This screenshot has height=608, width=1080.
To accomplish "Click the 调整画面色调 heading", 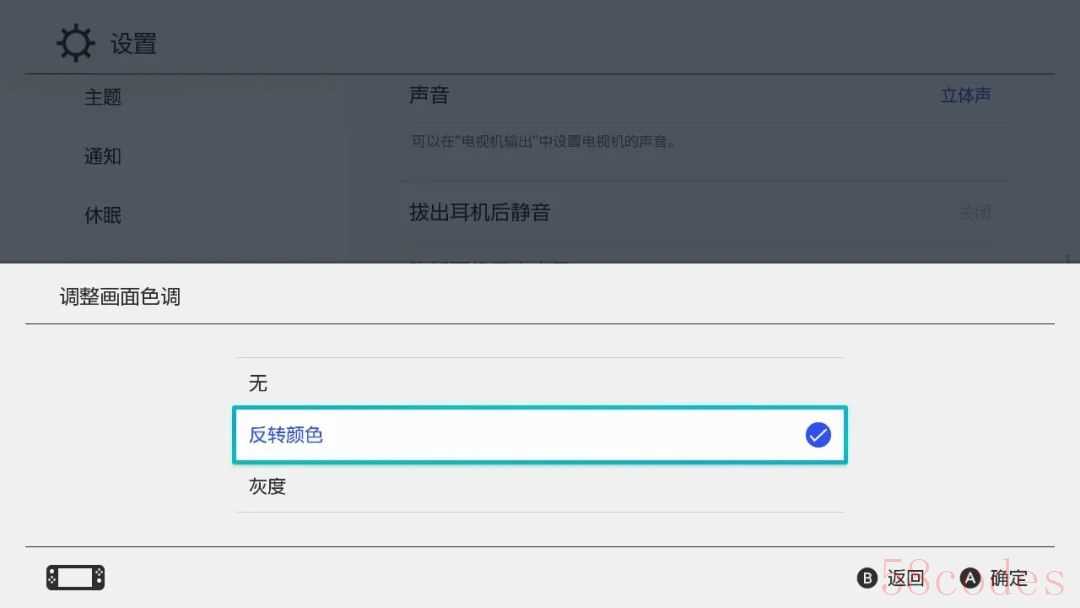I will point(120,297).
